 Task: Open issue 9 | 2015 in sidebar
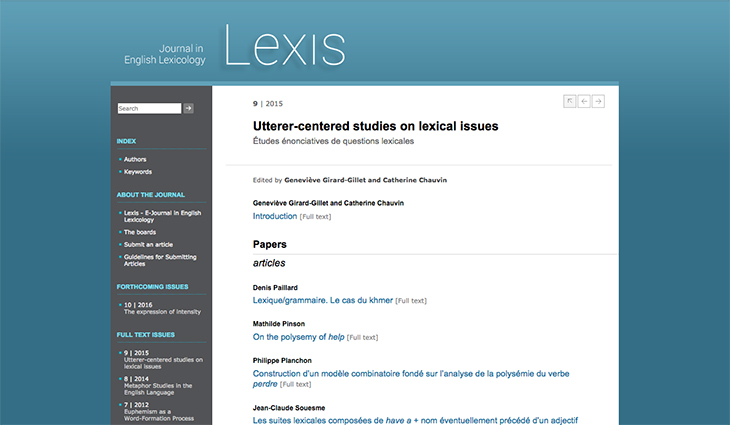coord(163,359)
